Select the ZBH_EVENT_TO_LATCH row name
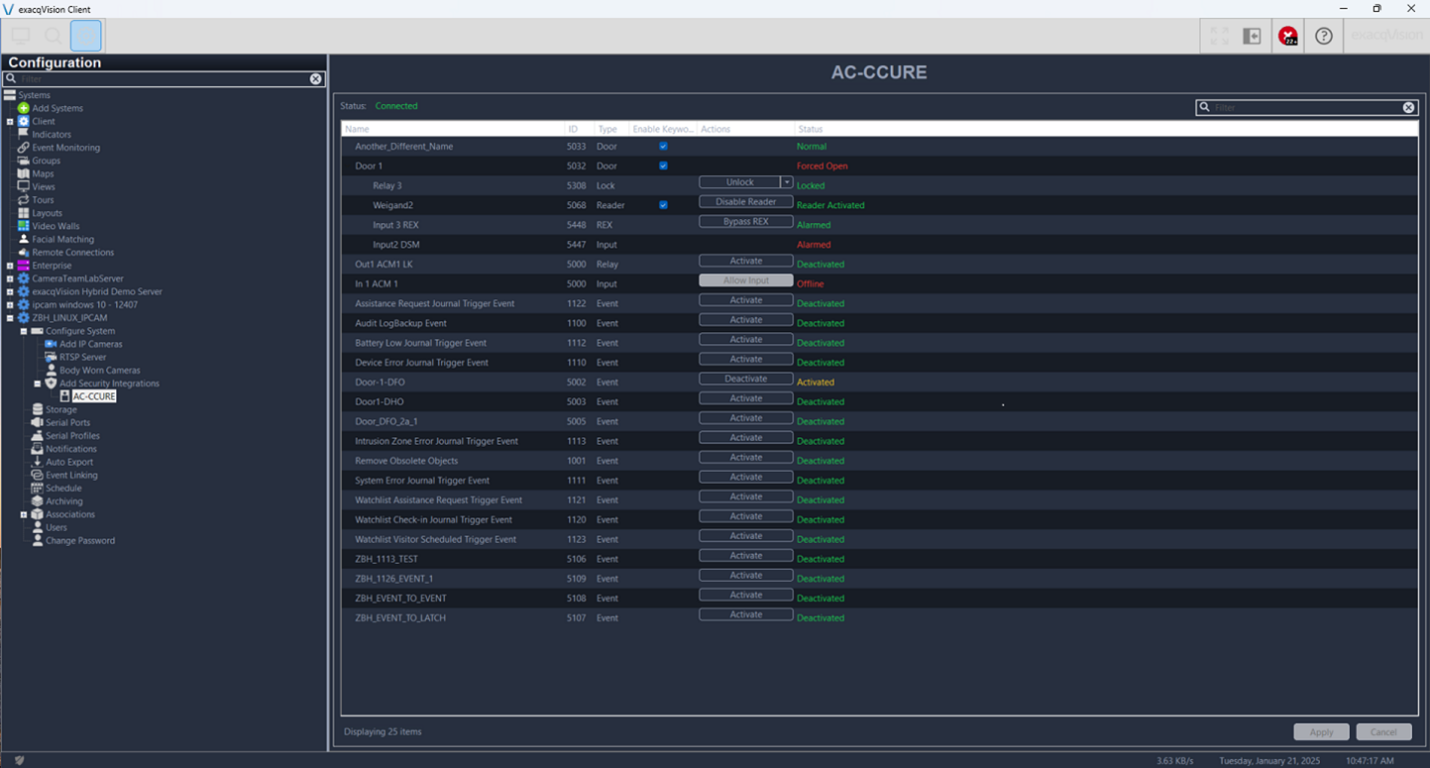Screen dimensions: 1430x768 pos(401,618)
